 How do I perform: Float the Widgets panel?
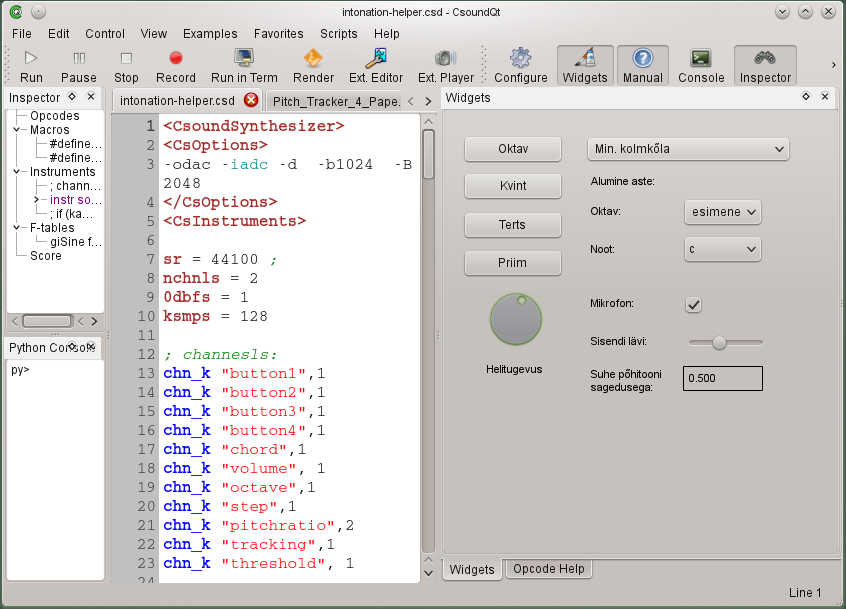[806, 97]
